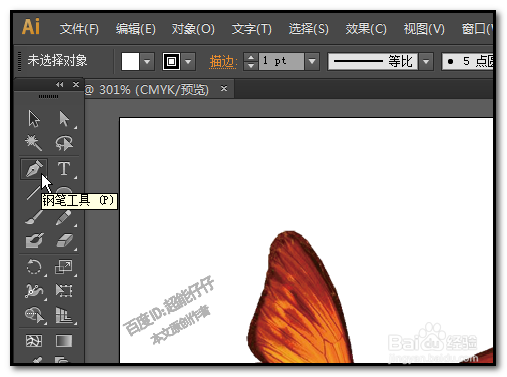This screenshot has height=377, width=507.
Task: Close the tools panel
Action: point(76,85)
